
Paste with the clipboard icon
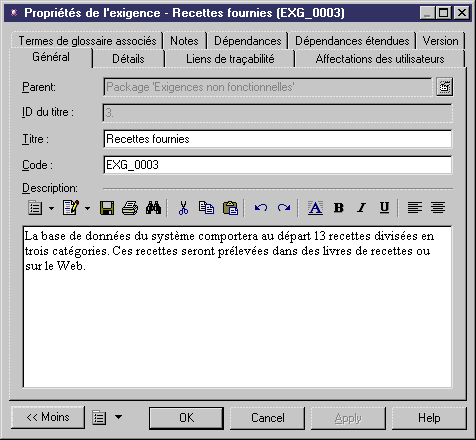click(x=230, y=208)
